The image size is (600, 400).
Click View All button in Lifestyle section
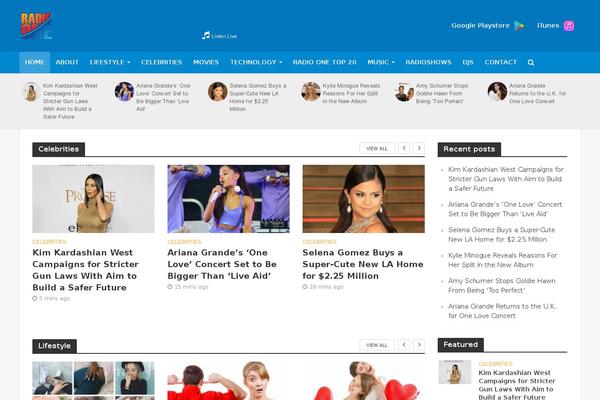(x=376, y=345)
